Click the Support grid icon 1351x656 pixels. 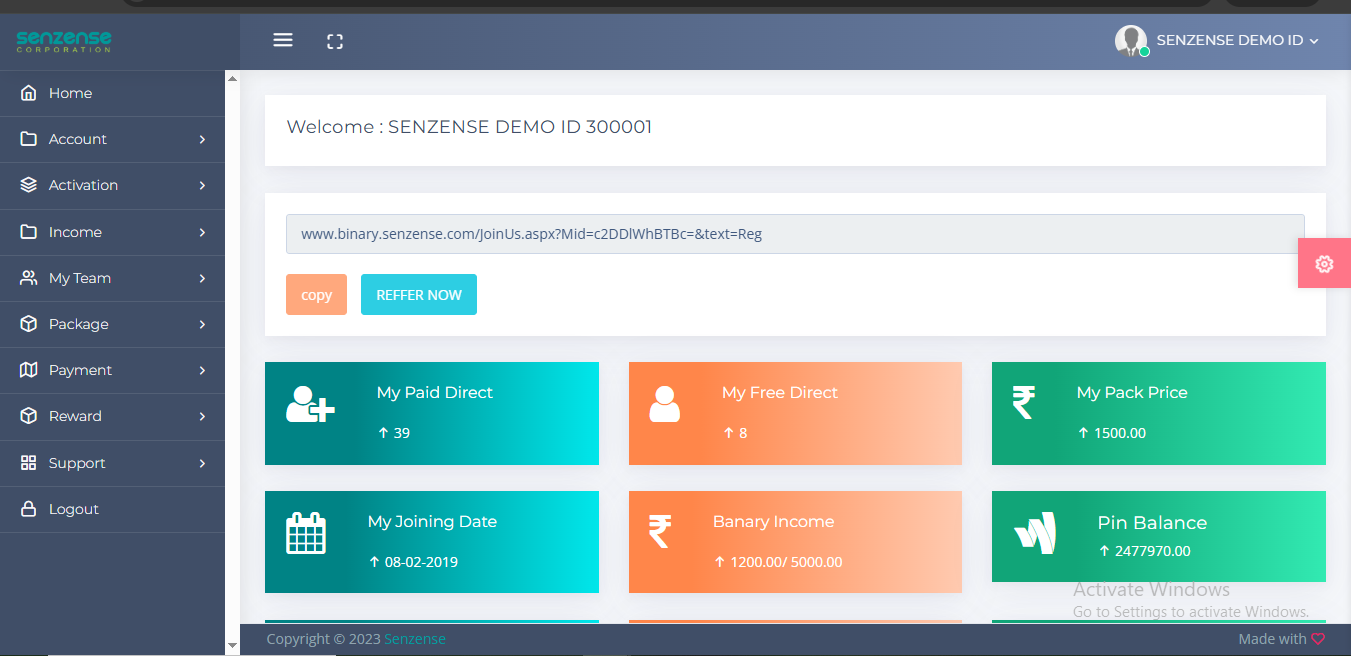[x=29, y=463]
